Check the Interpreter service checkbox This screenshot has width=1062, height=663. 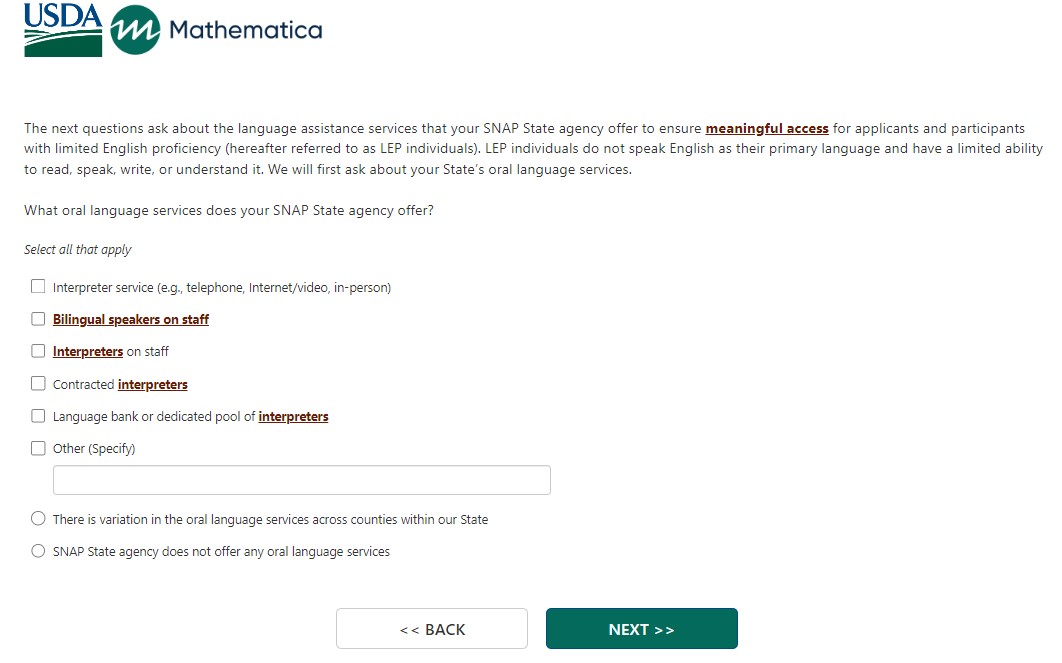click(x=38, y=286)
